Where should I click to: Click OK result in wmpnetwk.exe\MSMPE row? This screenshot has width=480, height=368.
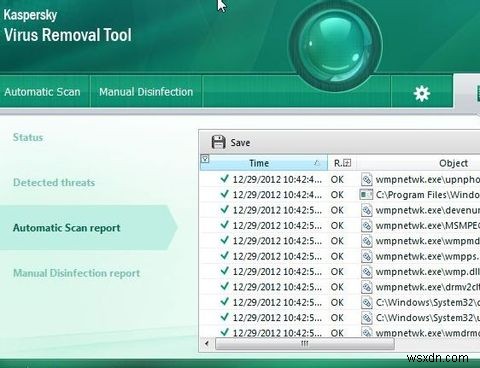coord(337,226)
